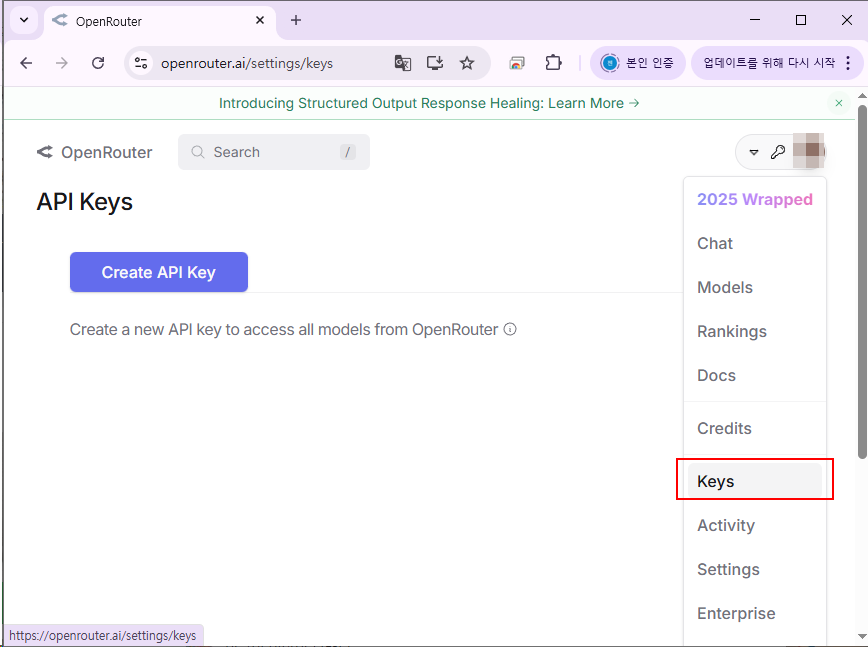
Task: Select Keys in the menu
Action: pyautogui.click(x=755, y=481)
